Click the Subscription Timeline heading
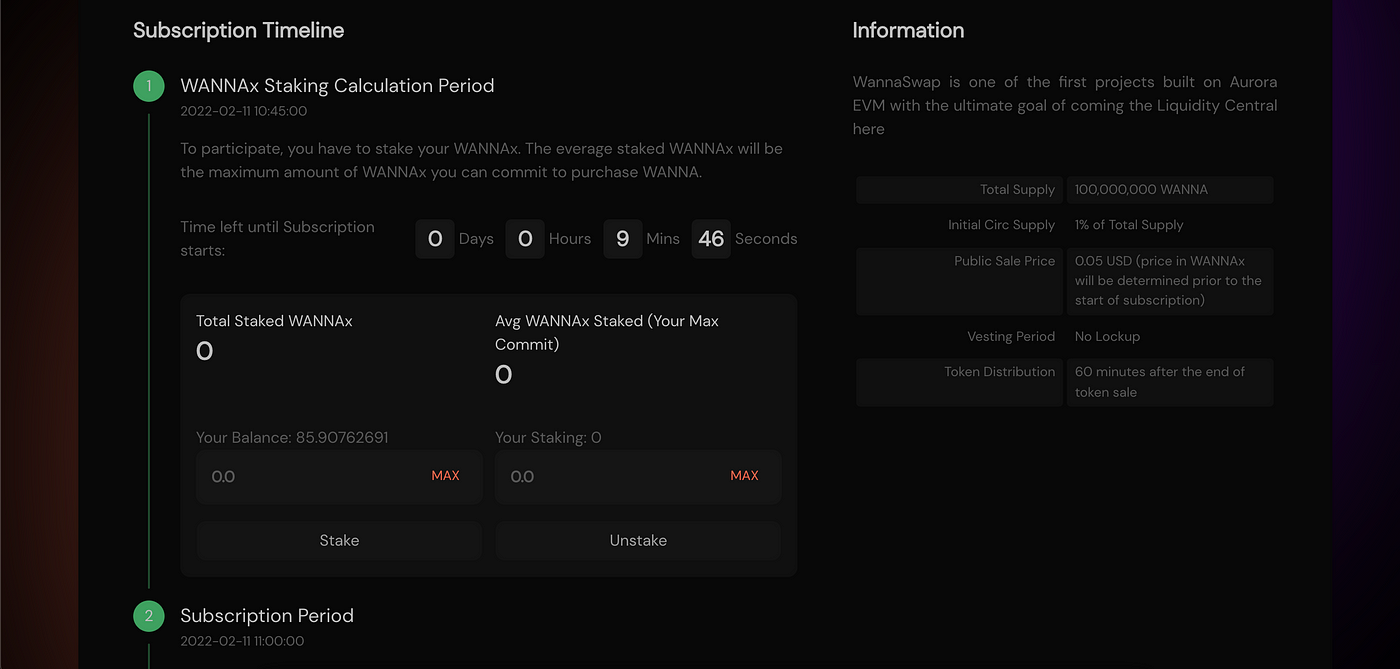 tap(238, 30)
